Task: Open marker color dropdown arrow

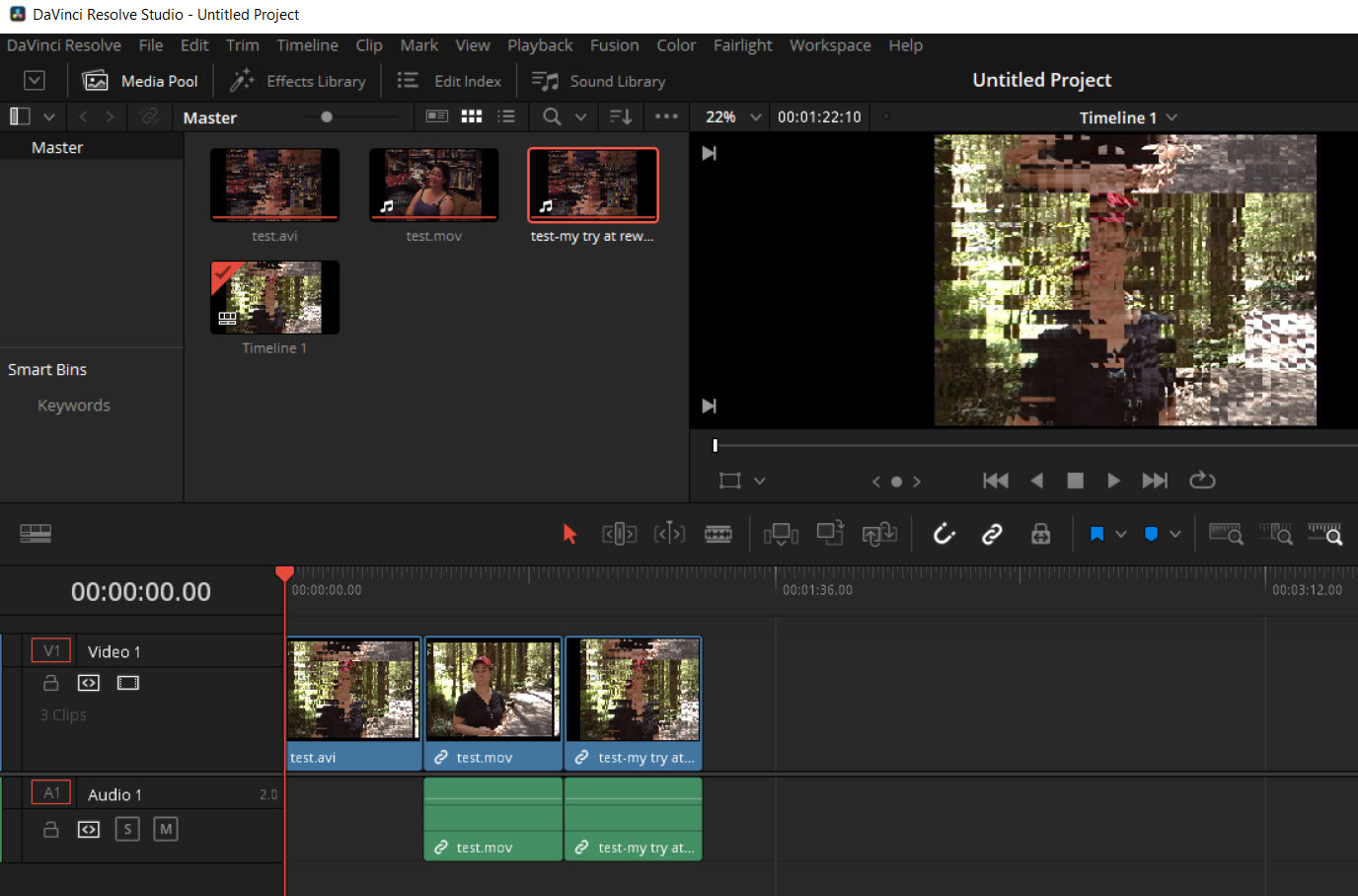Action: [x=1175, y=534]
